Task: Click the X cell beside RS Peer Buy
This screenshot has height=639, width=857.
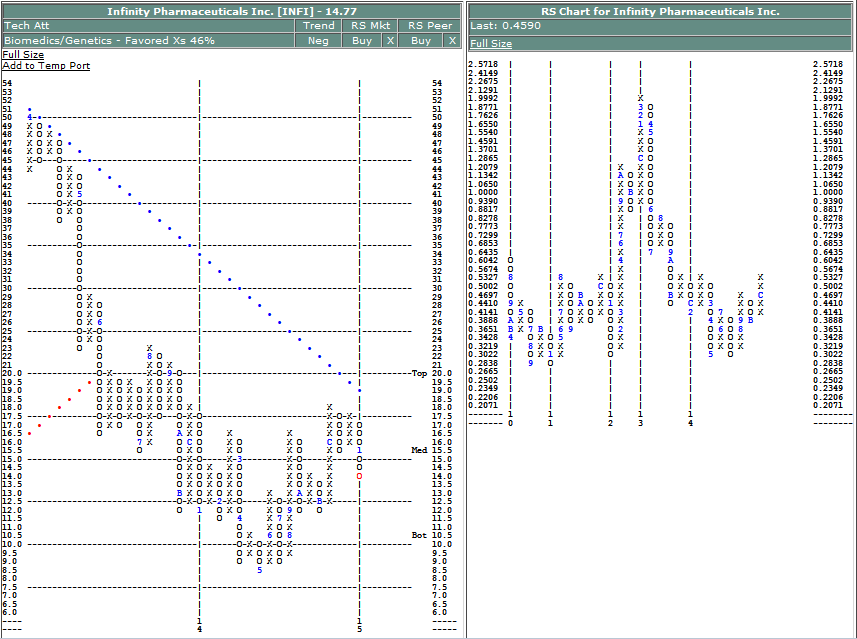Action: click(453, 40)
